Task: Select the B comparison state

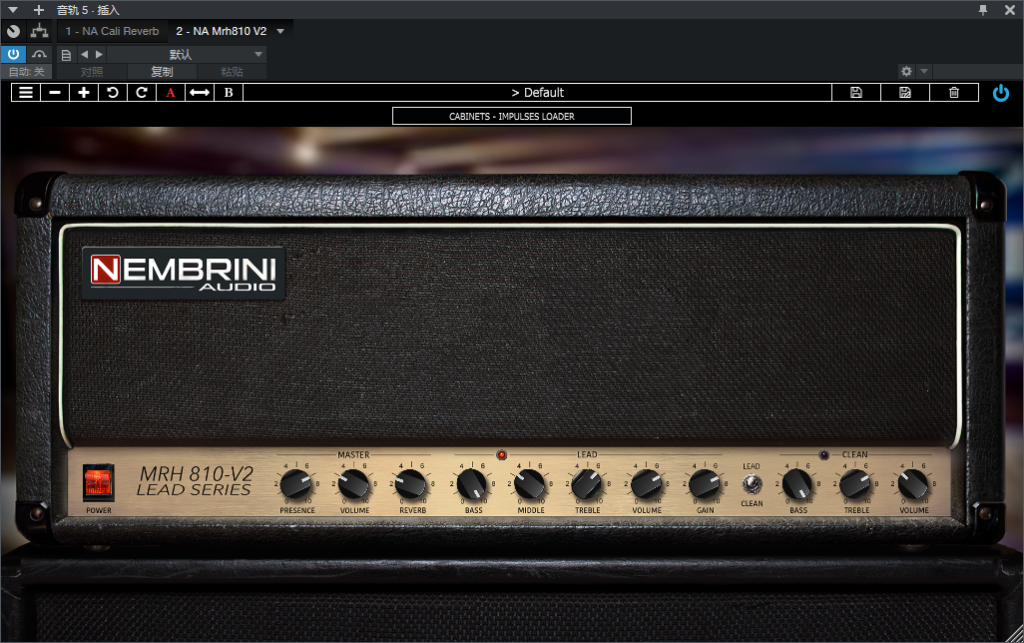Action: [x=229, y=93]
